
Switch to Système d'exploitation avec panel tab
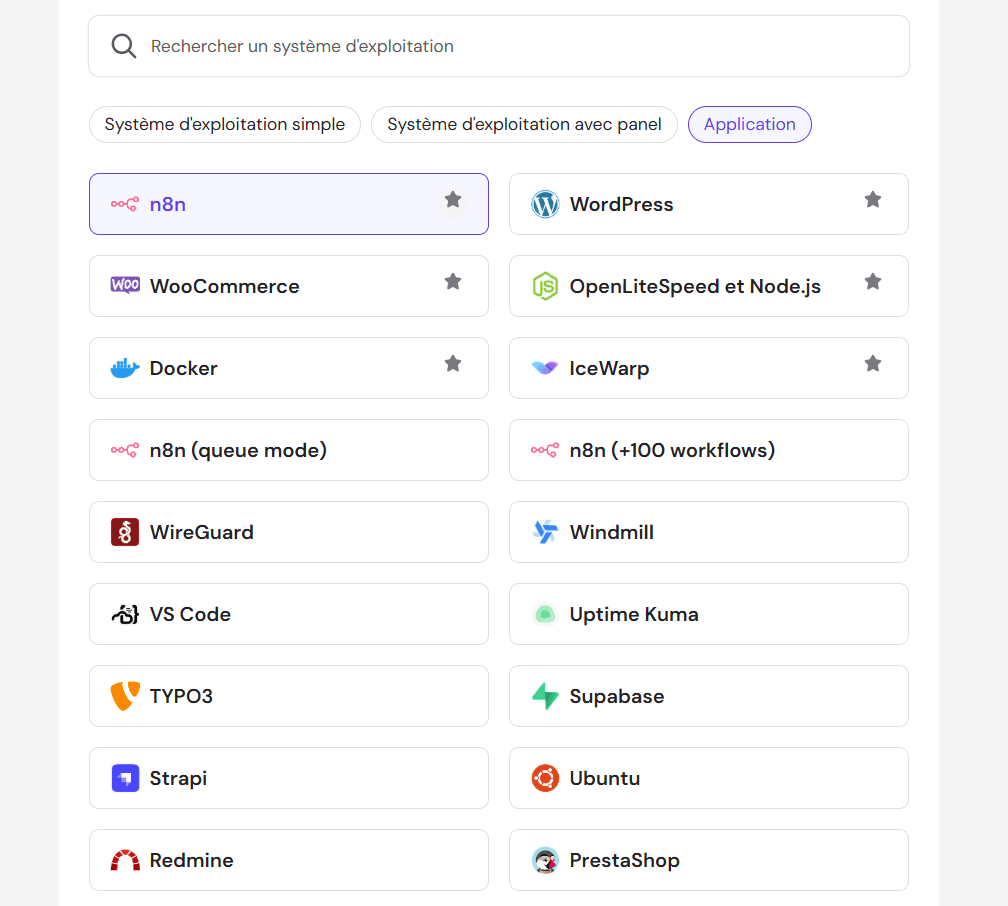[x=524, y=124]
